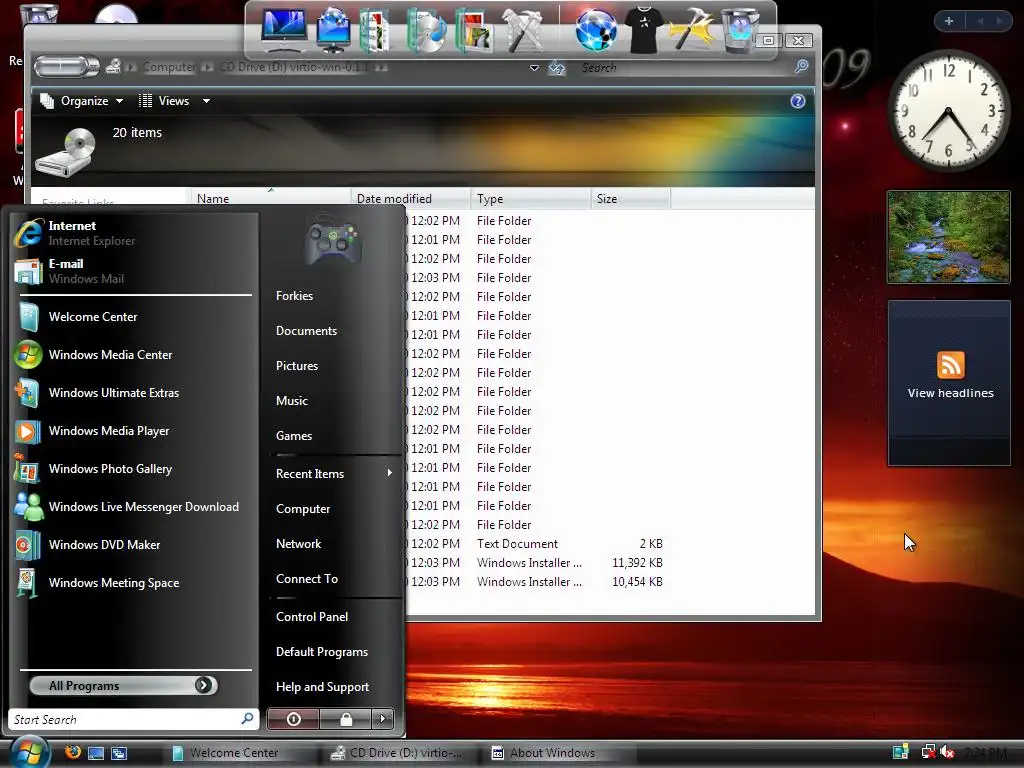Open Default Programs from the Start menu

coord(321,652)
